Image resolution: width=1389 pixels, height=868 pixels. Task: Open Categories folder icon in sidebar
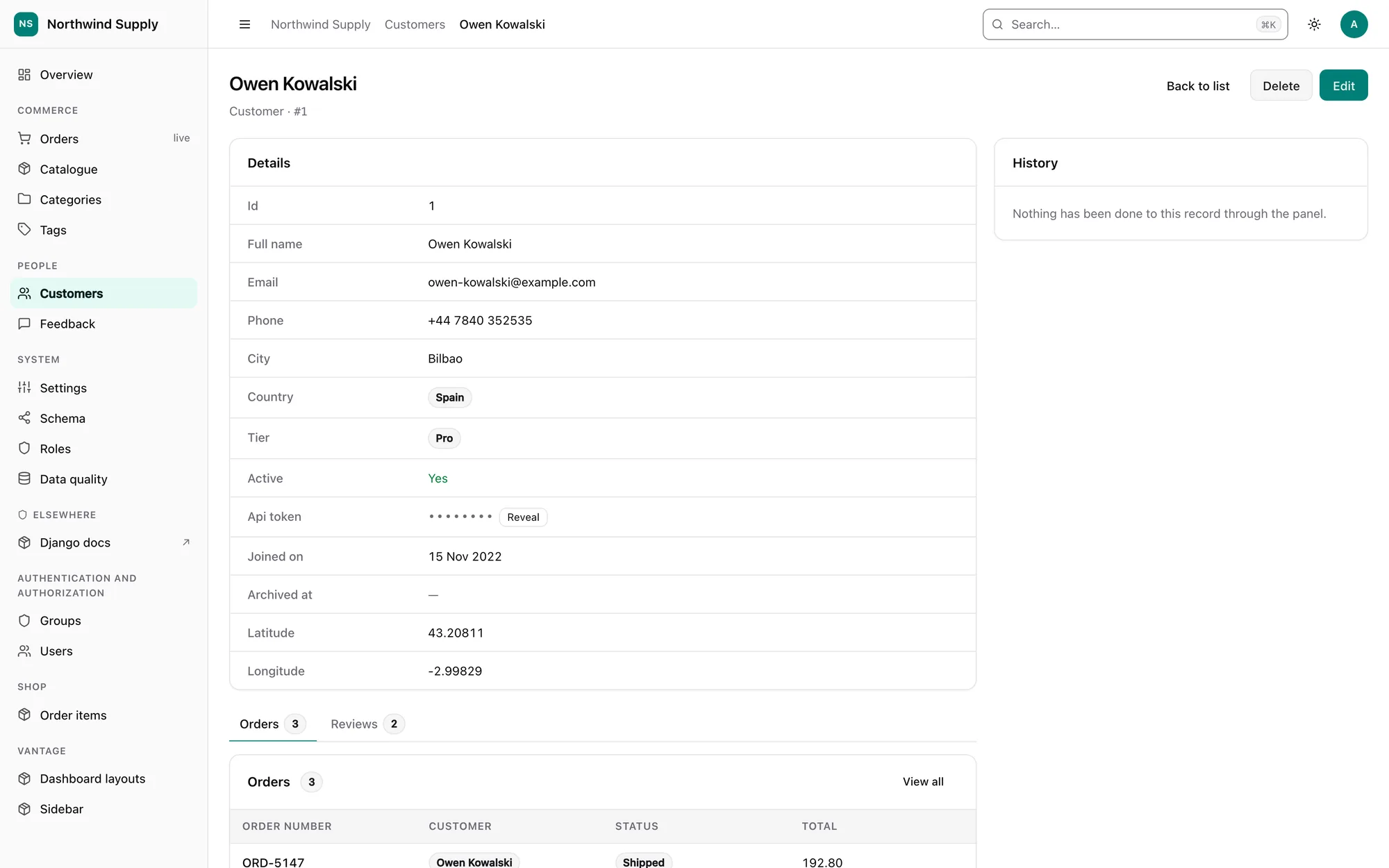point(24,199)
